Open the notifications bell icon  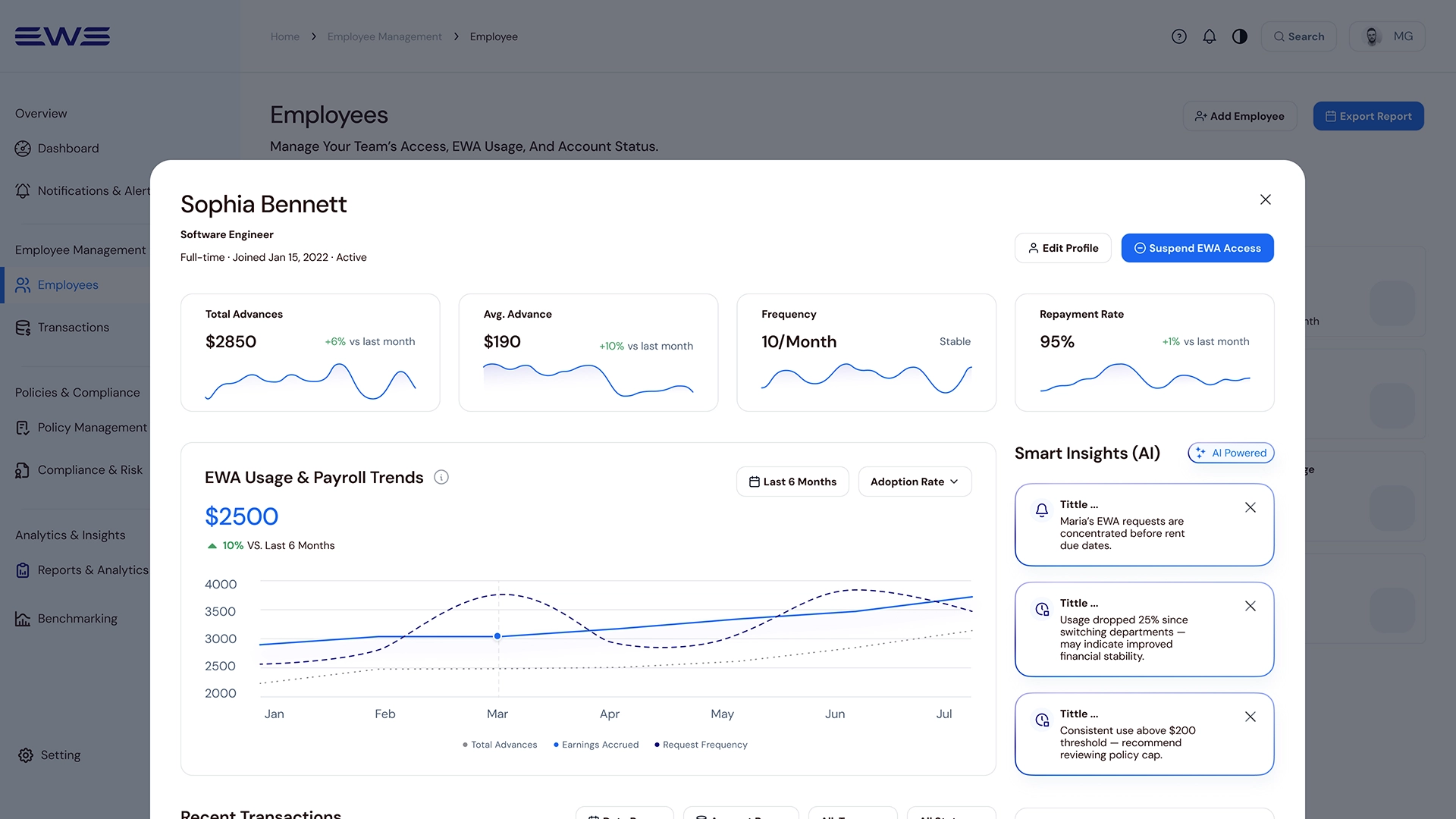(1210, 36)
